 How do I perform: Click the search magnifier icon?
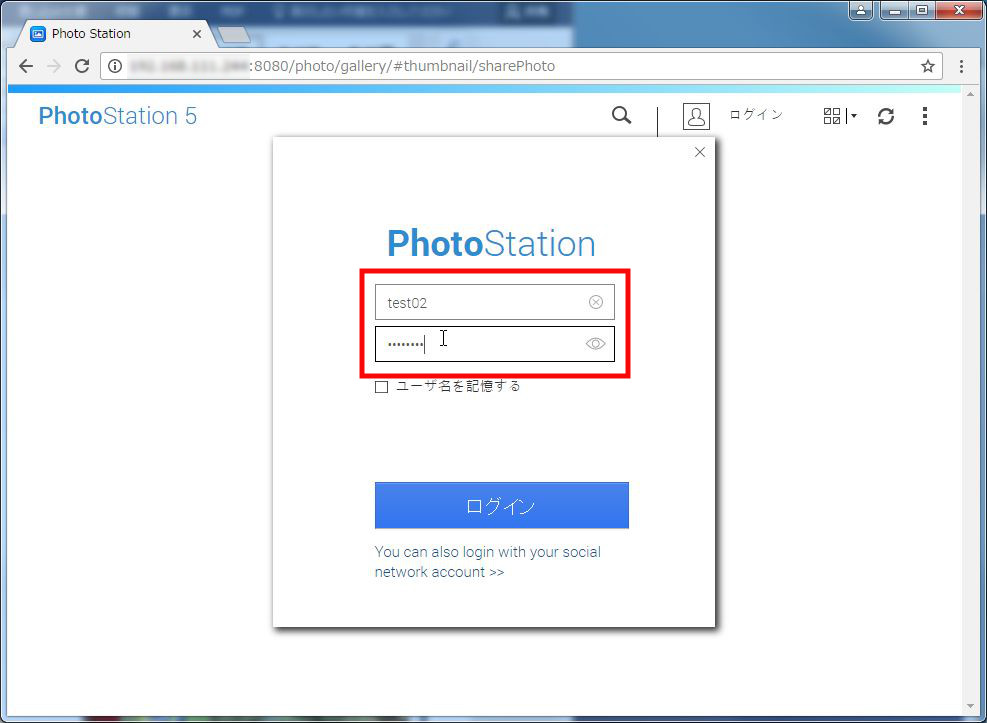[621, 116]
